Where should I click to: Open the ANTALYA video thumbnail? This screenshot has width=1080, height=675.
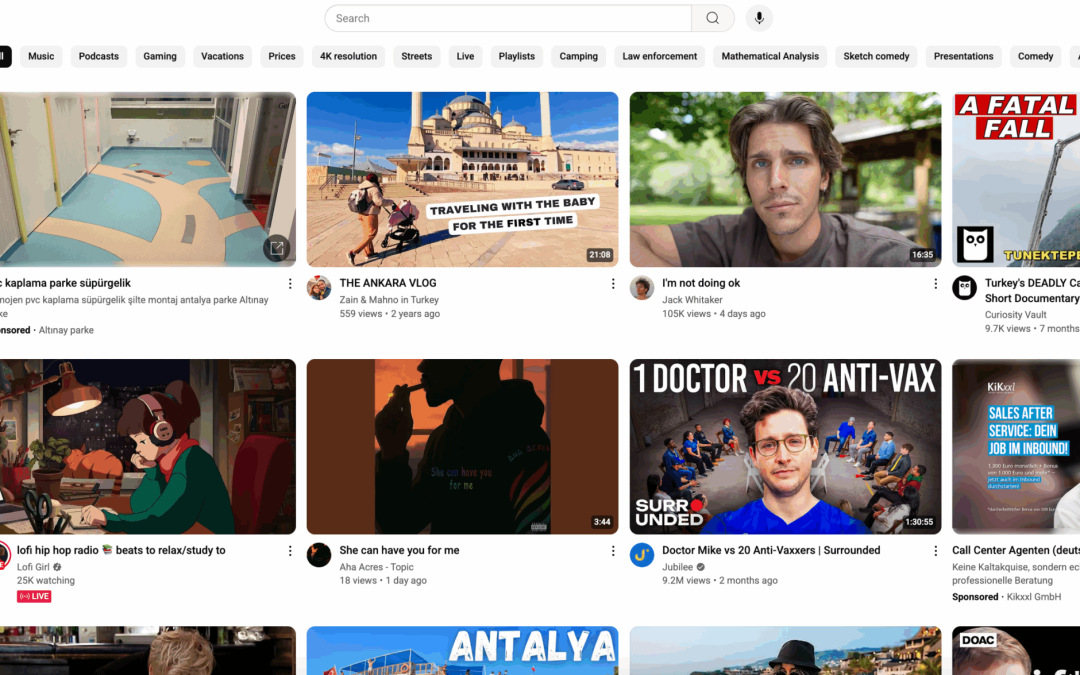[462, 650]
